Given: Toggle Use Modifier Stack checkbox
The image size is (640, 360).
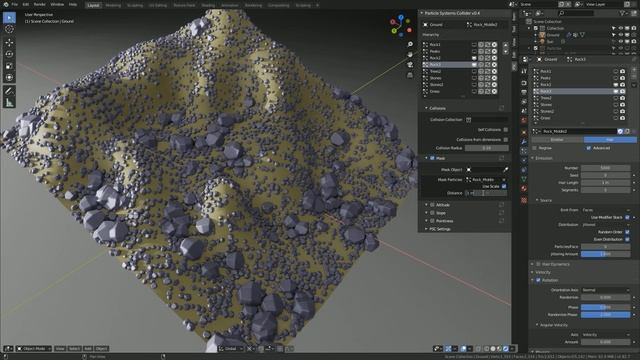Looking at the screenshot, I should 627,218.
